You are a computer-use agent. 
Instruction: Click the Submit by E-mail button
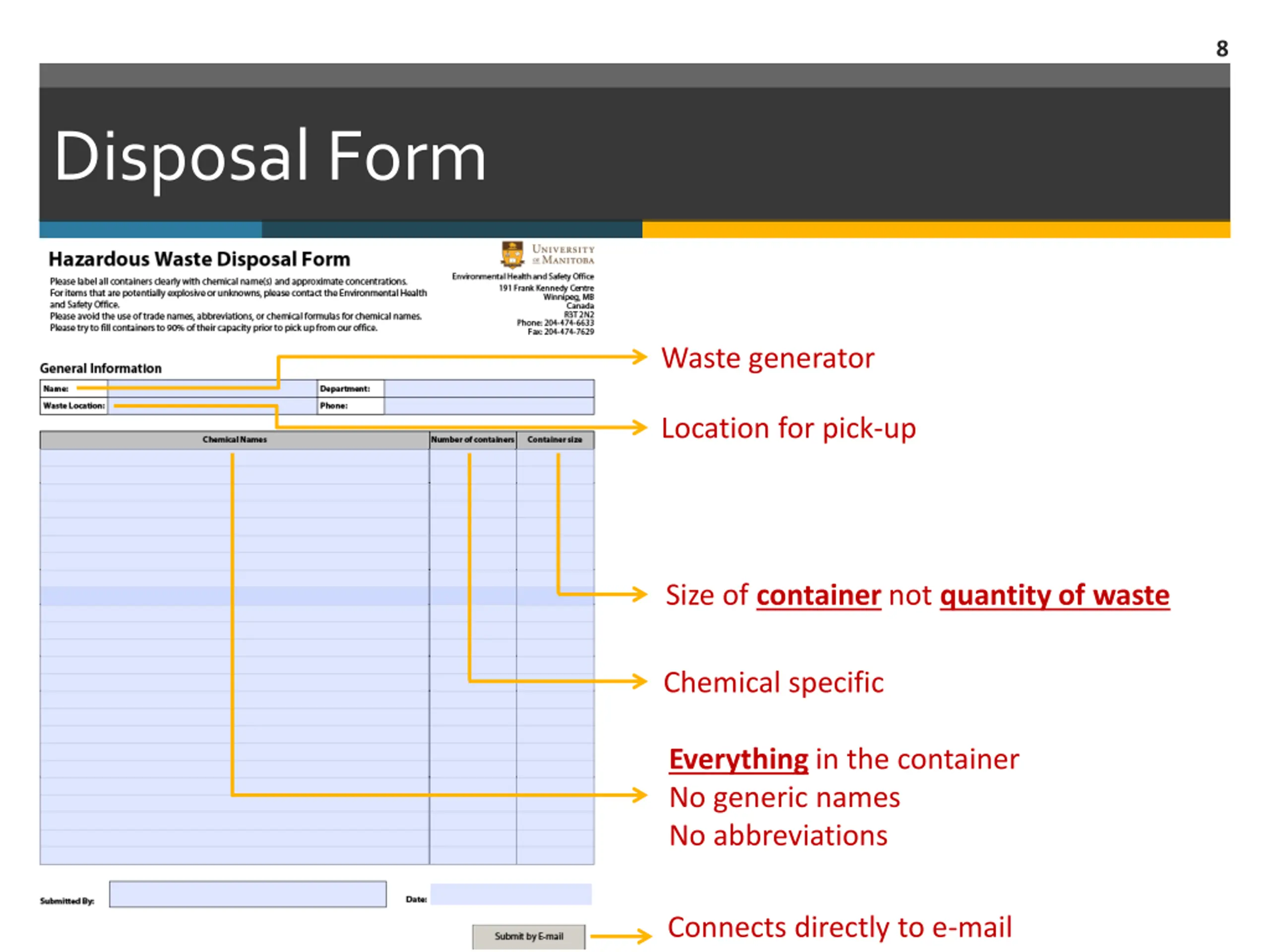coord(528,936)
